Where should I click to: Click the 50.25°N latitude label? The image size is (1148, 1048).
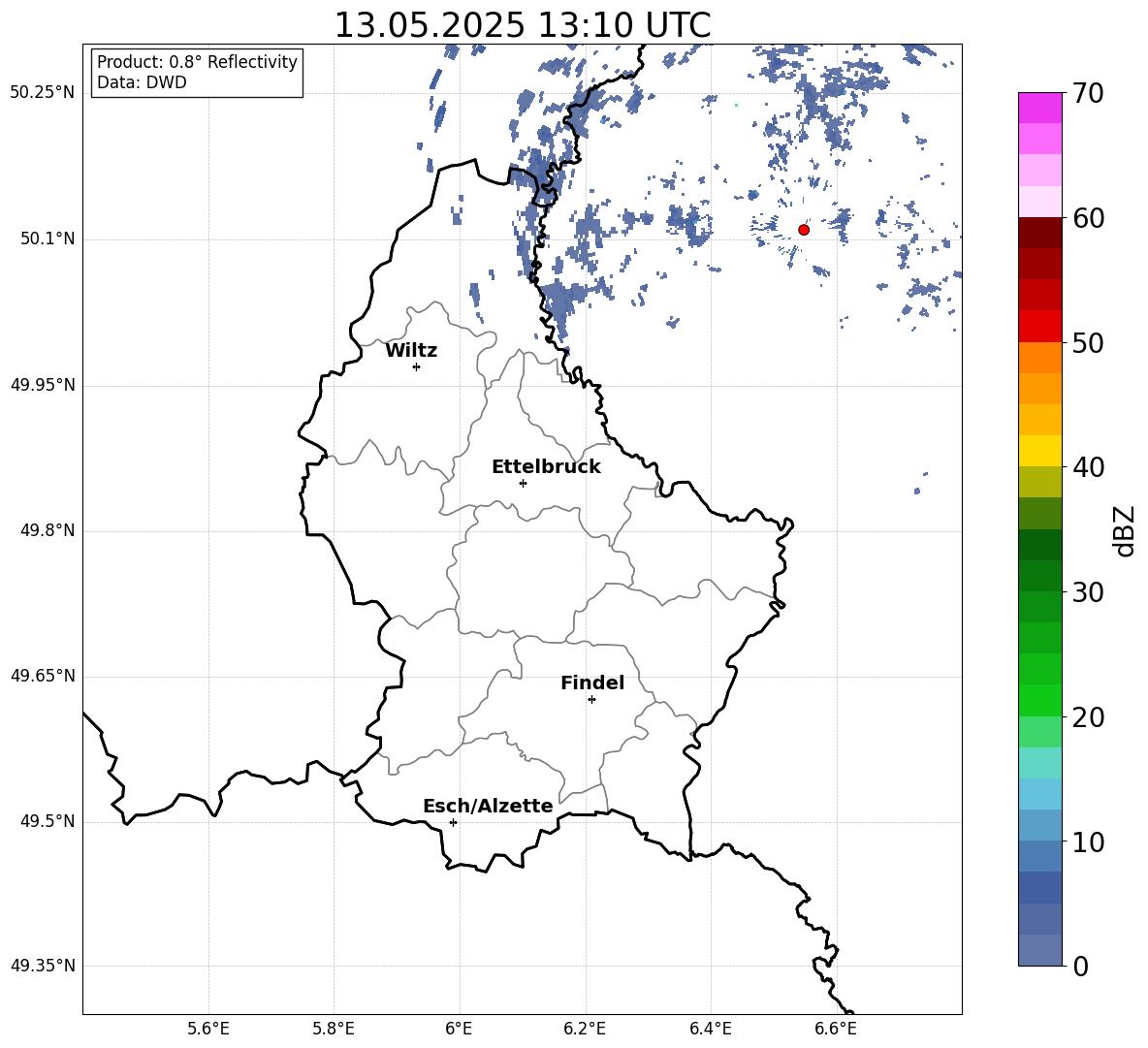[x=43, y=93]
